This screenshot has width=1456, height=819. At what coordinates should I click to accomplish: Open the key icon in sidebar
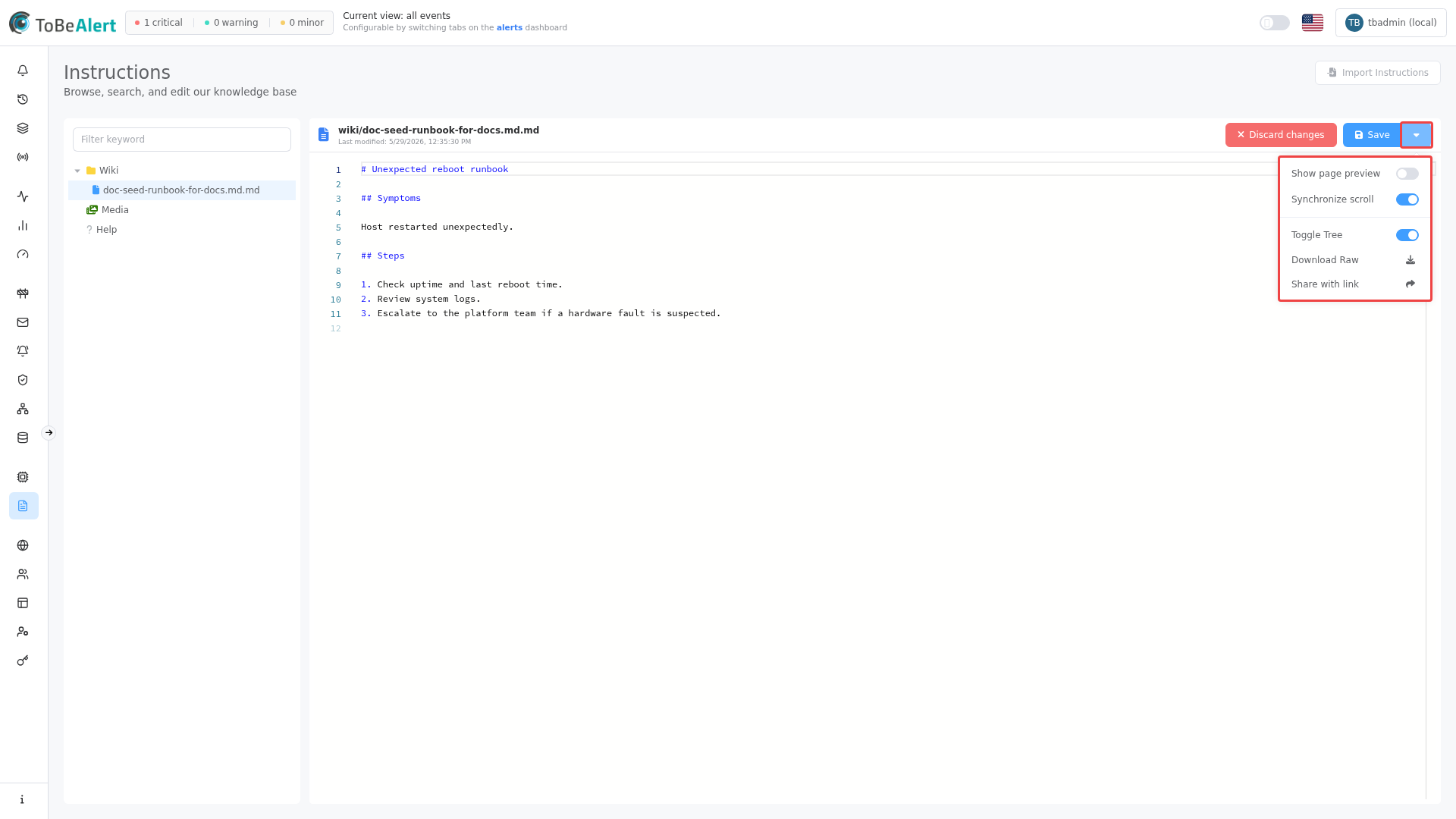pos(23,661)
